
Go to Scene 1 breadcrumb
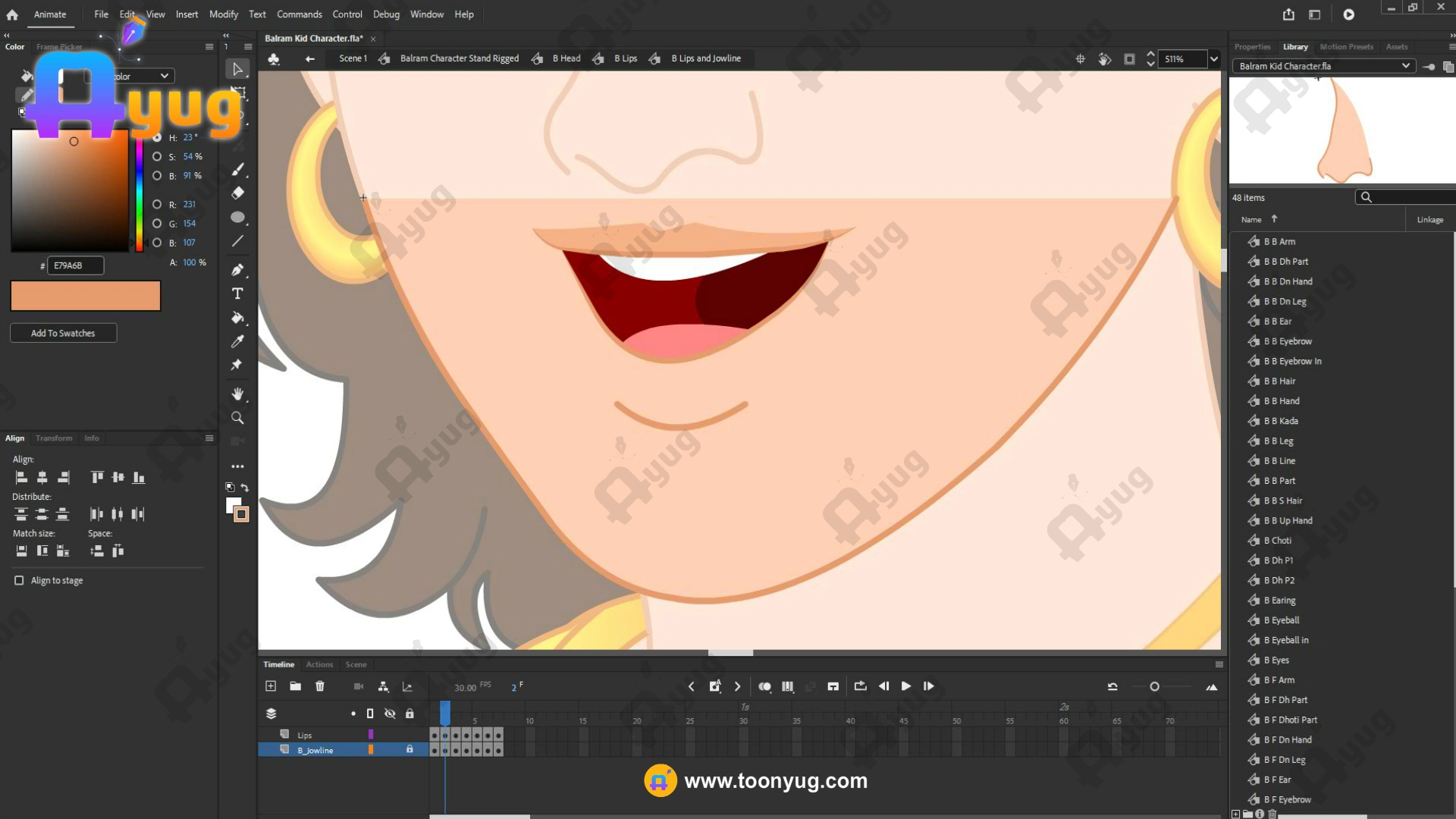pos(353,58)
